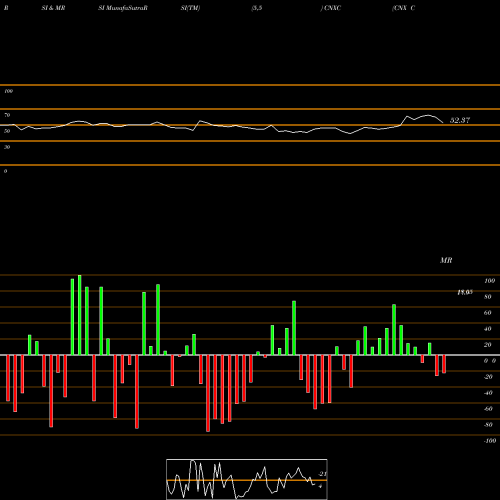Click the 'SI(TM)' header text
The width and height of the screenshot is (500, 500).
tap(190, 8)
